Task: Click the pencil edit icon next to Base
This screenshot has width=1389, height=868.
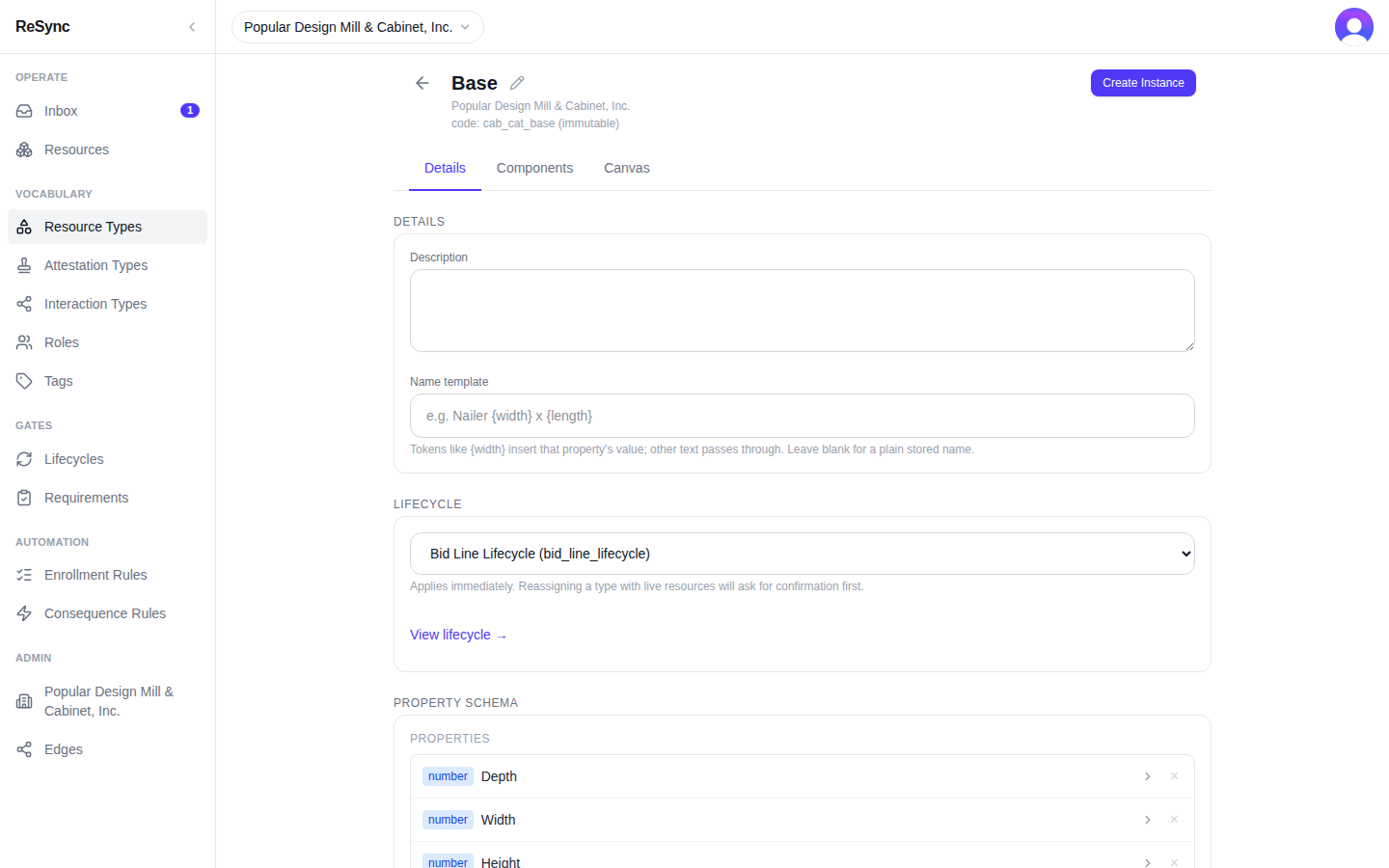Action: pyautogui.click(x=517, y=83)
